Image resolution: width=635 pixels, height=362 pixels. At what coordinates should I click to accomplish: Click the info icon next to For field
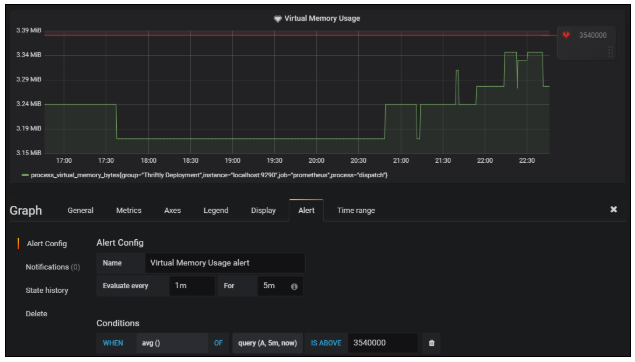tap(294, 286)
